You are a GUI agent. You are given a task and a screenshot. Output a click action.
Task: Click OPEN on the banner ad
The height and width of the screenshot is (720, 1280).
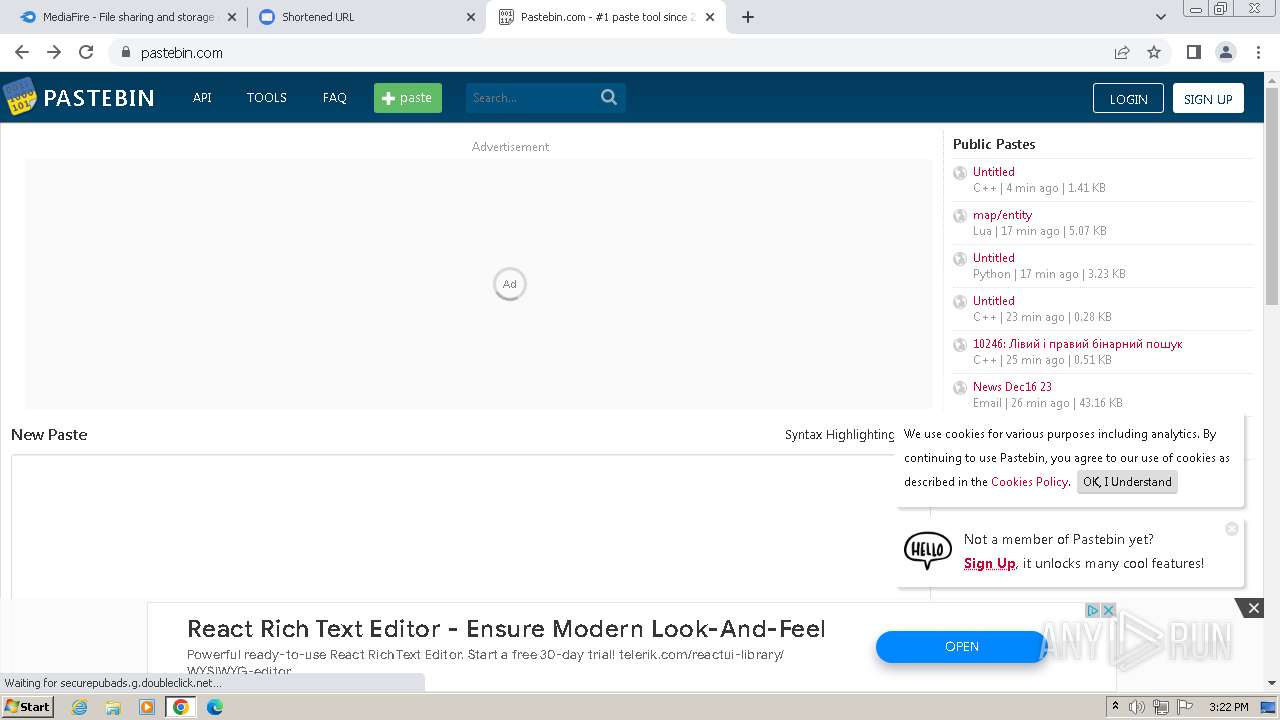click(x=961, y=647)
